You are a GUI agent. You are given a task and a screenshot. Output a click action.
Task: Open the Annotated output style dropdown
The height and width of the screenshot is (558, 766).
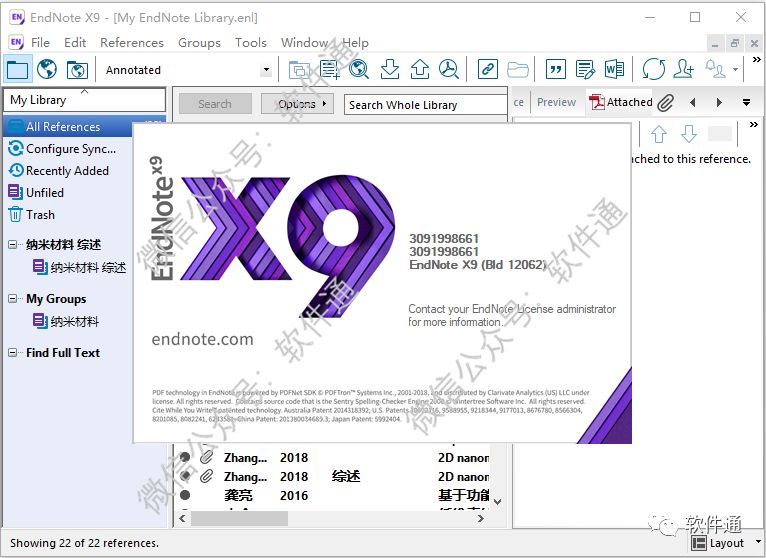[x=266, y=70]
